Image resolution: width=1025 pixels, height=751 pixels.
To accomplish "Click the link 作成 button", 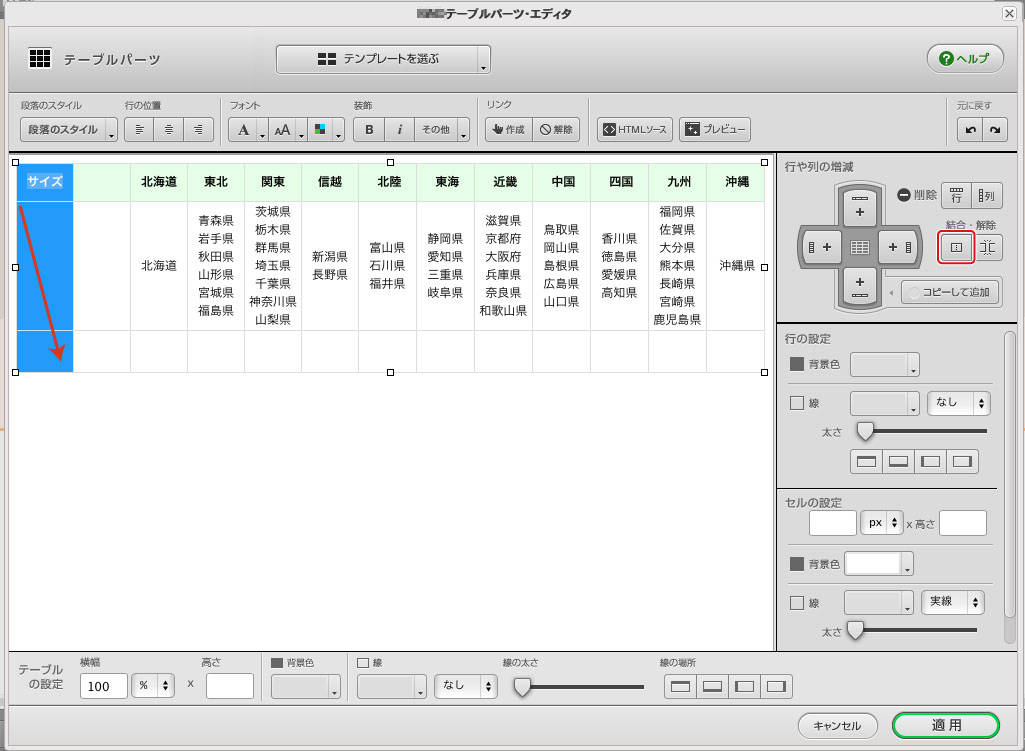I will coord(509,129).
